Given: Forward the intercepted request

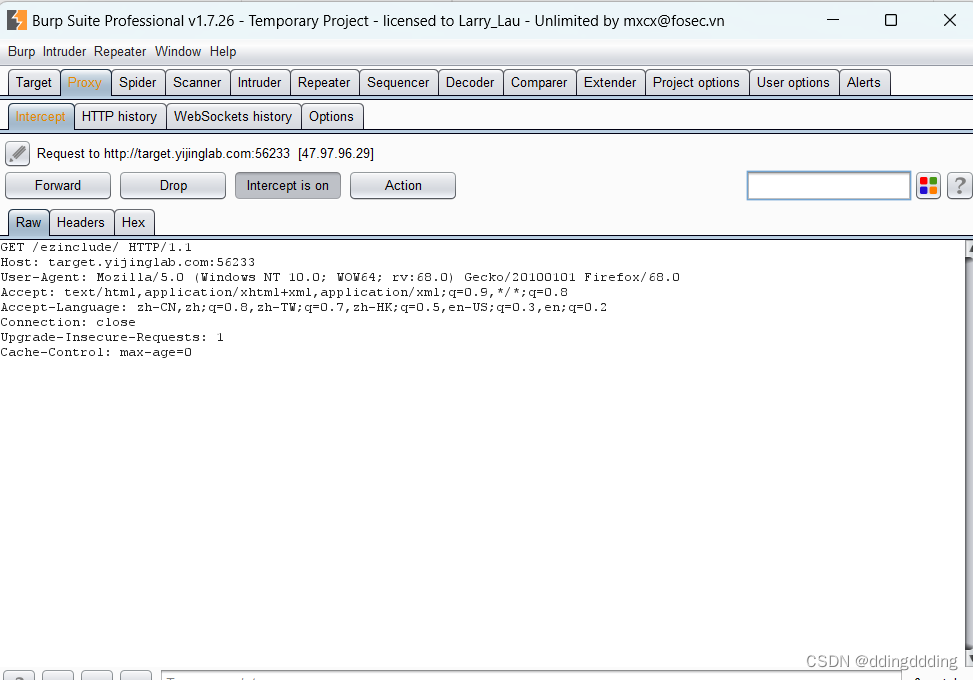Looking at the screenshot, I should click(x=58, y=186).
